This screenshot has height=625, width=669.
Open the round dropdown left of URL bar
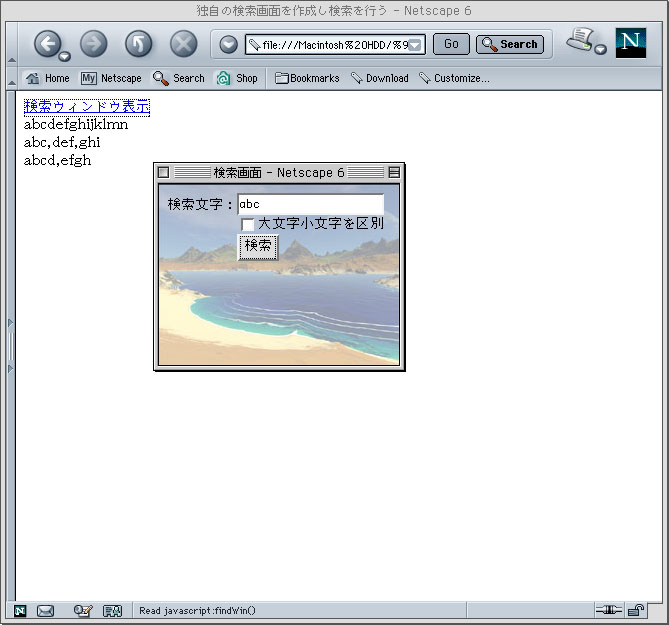click(229, 44)
